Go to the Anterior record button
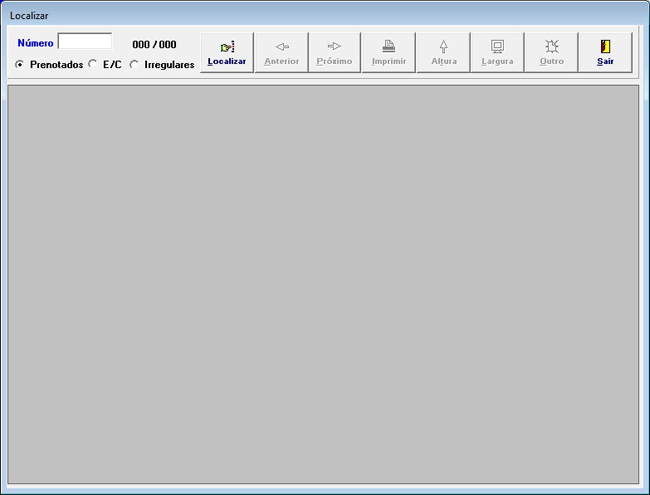Viewport: 650px width, 495px height. point(281,53)
